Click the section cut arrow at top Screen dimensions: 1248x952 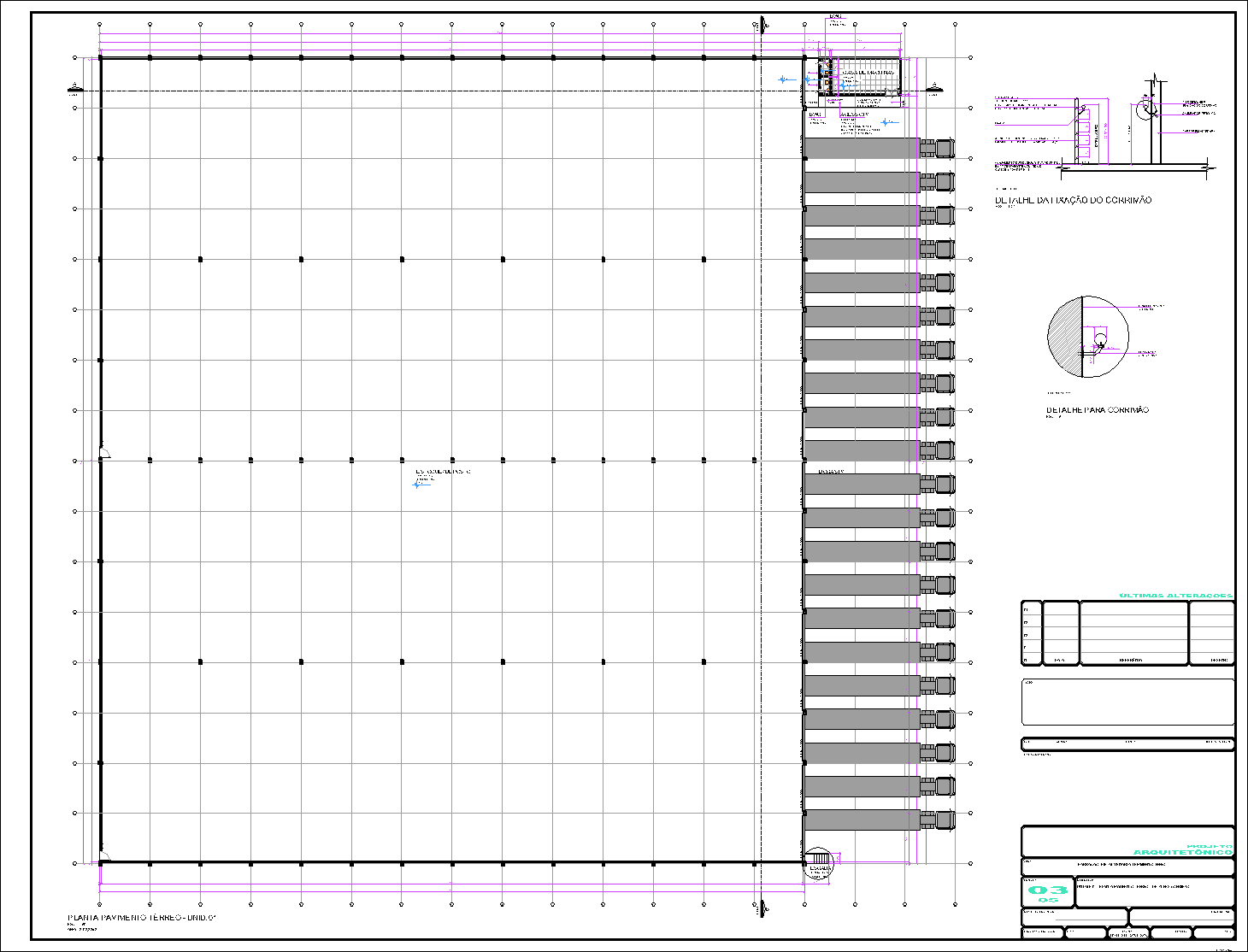pyautogui.click(x=762, y=24)
